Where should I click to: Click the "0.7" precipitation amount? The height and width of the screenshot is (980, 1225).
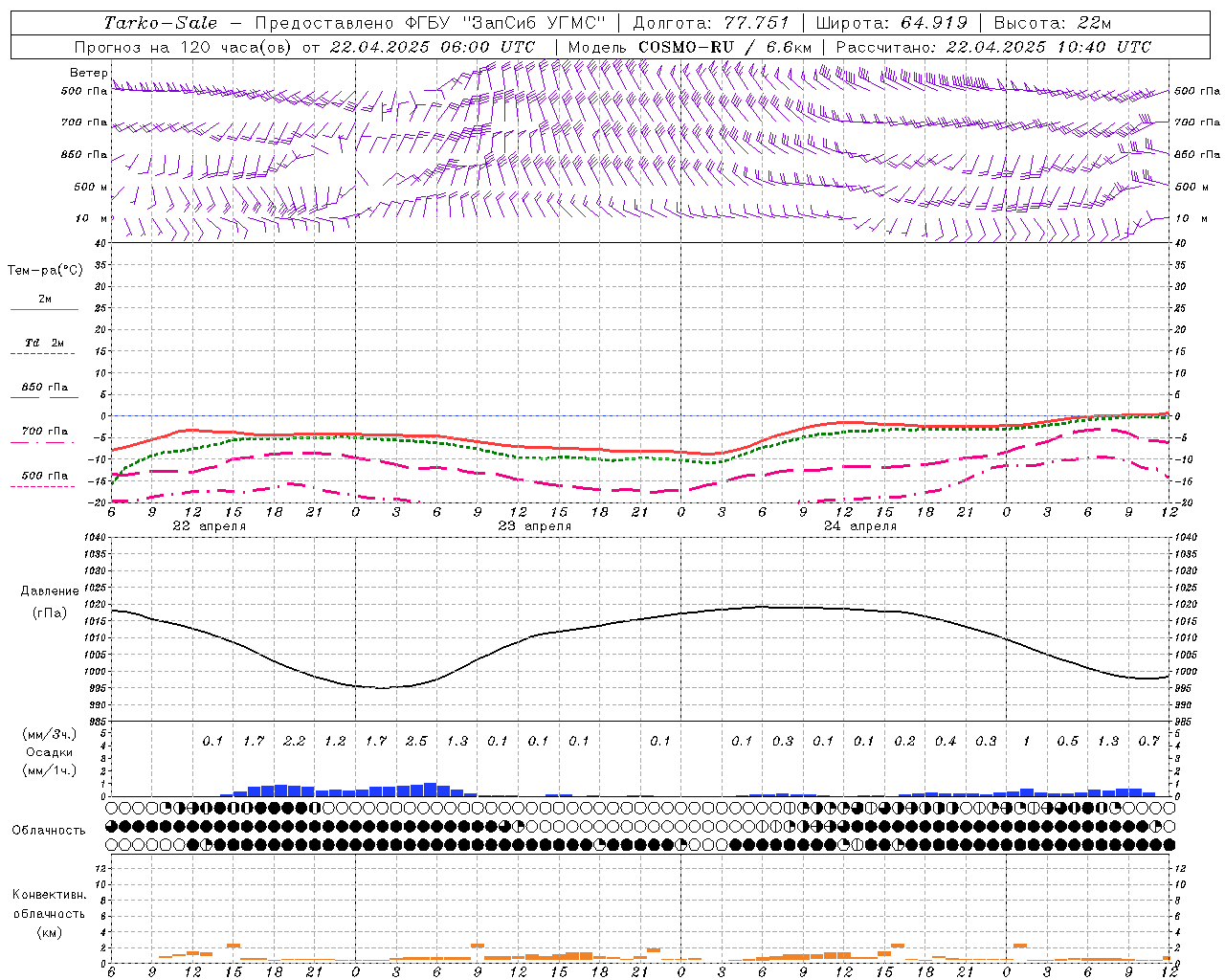[x=1149, y=741]
